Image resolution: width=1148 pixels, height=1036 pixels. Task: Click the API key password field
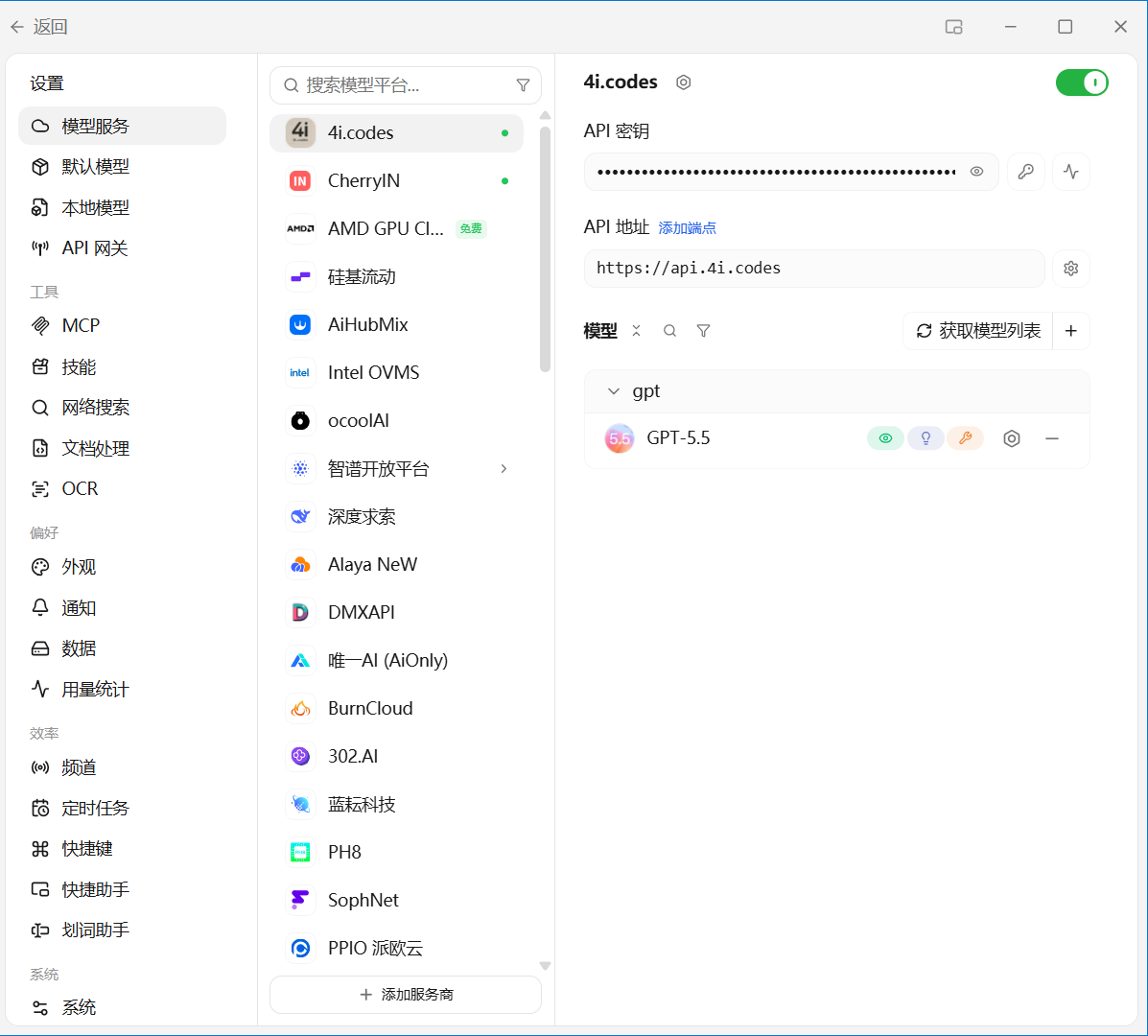point(791,172)
